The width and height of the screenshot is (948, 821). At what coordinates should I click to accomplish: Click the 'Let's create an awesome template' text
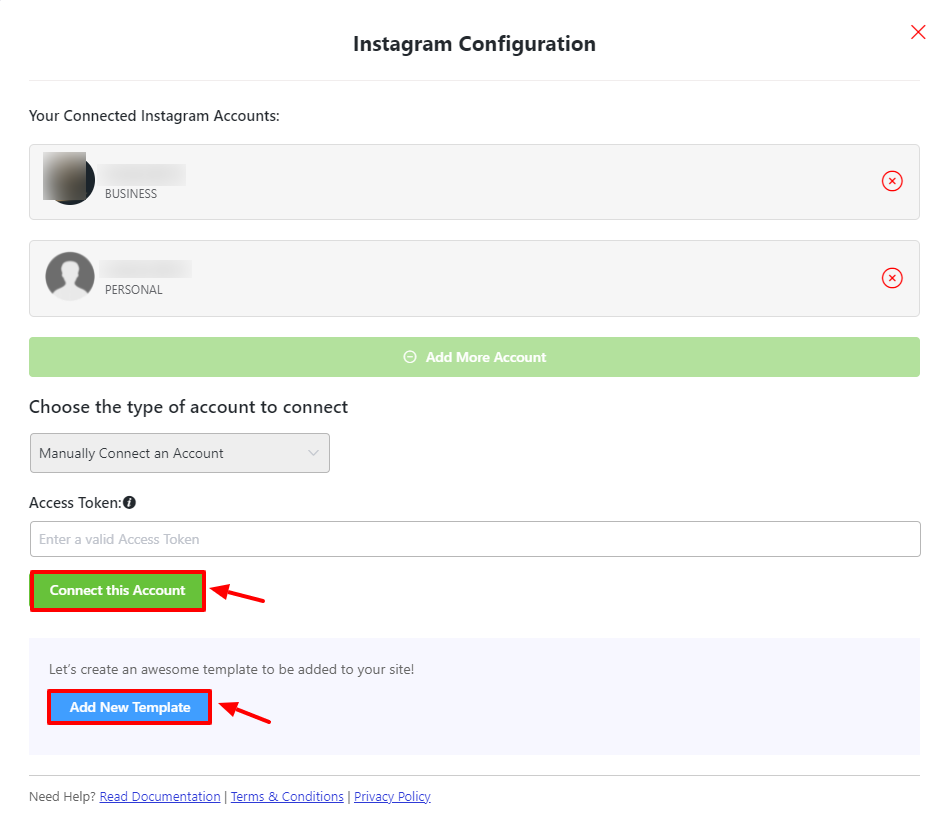(231, 670)
